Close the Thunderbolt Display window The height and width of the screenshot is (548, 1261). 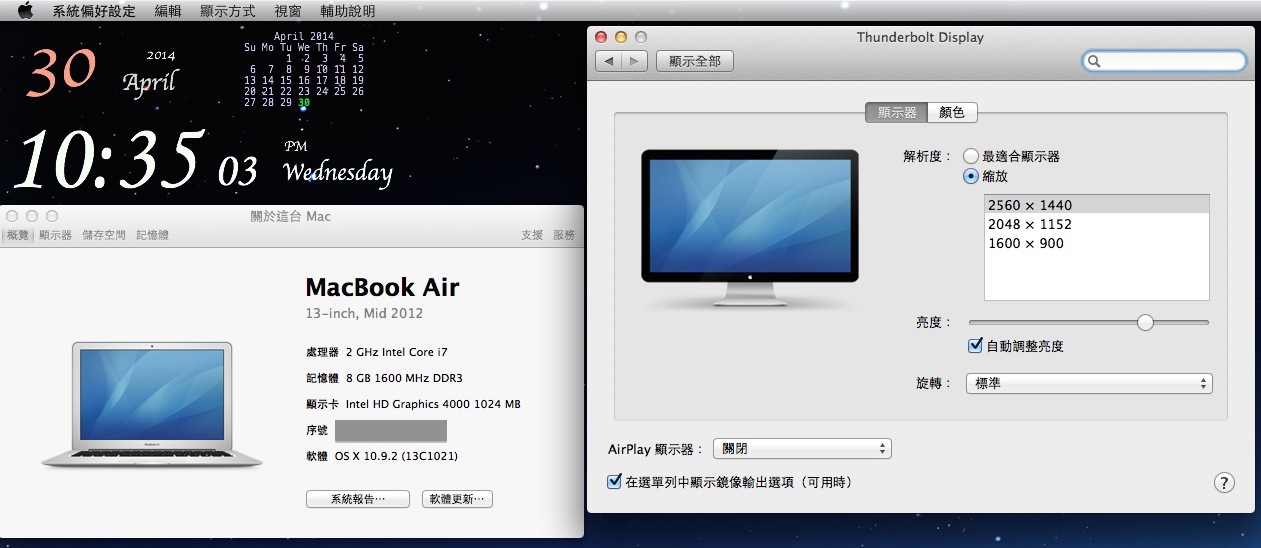601,37
